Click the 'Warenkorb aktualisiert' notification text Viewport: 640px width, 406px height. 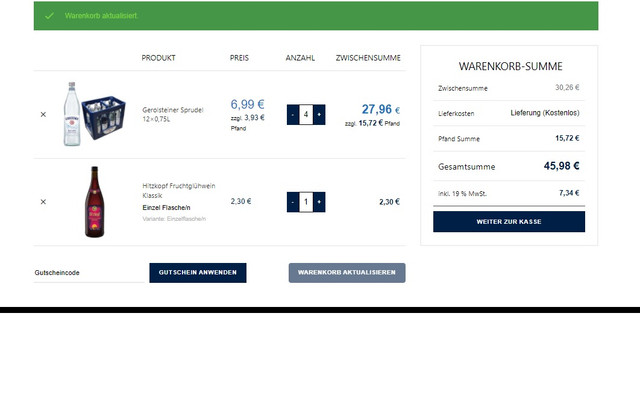point(101,16)
